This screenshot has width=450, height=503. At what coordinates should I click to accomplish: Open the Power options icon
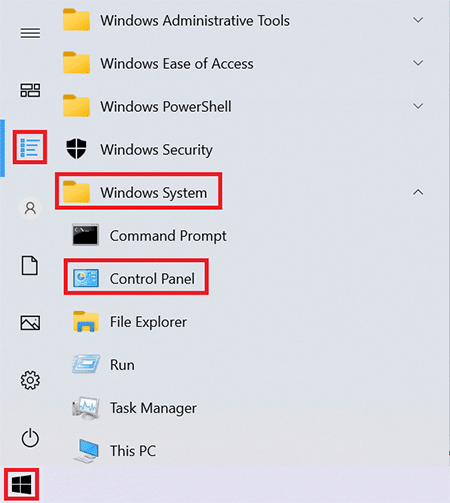pyautogui.click(x=30, y=438)
